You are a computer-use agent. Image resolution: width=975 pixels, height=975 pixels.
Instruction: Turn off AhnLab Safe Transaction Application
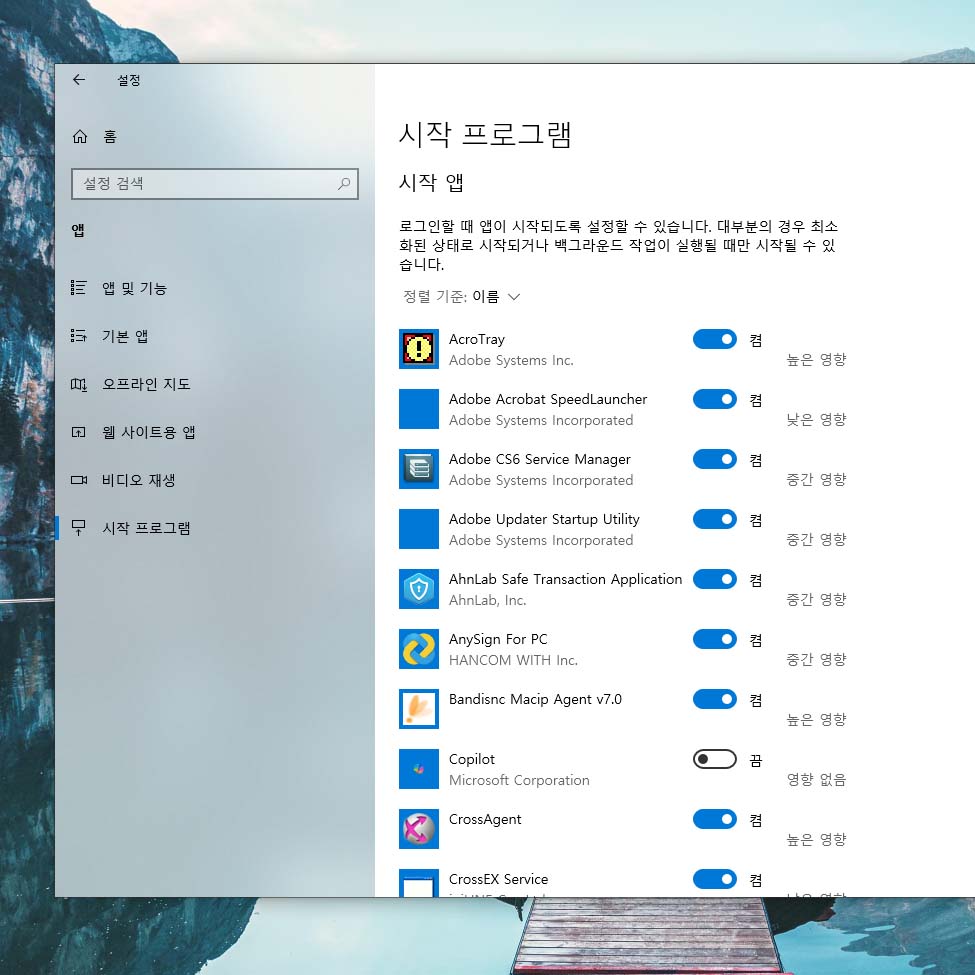[x=714, y=579]
